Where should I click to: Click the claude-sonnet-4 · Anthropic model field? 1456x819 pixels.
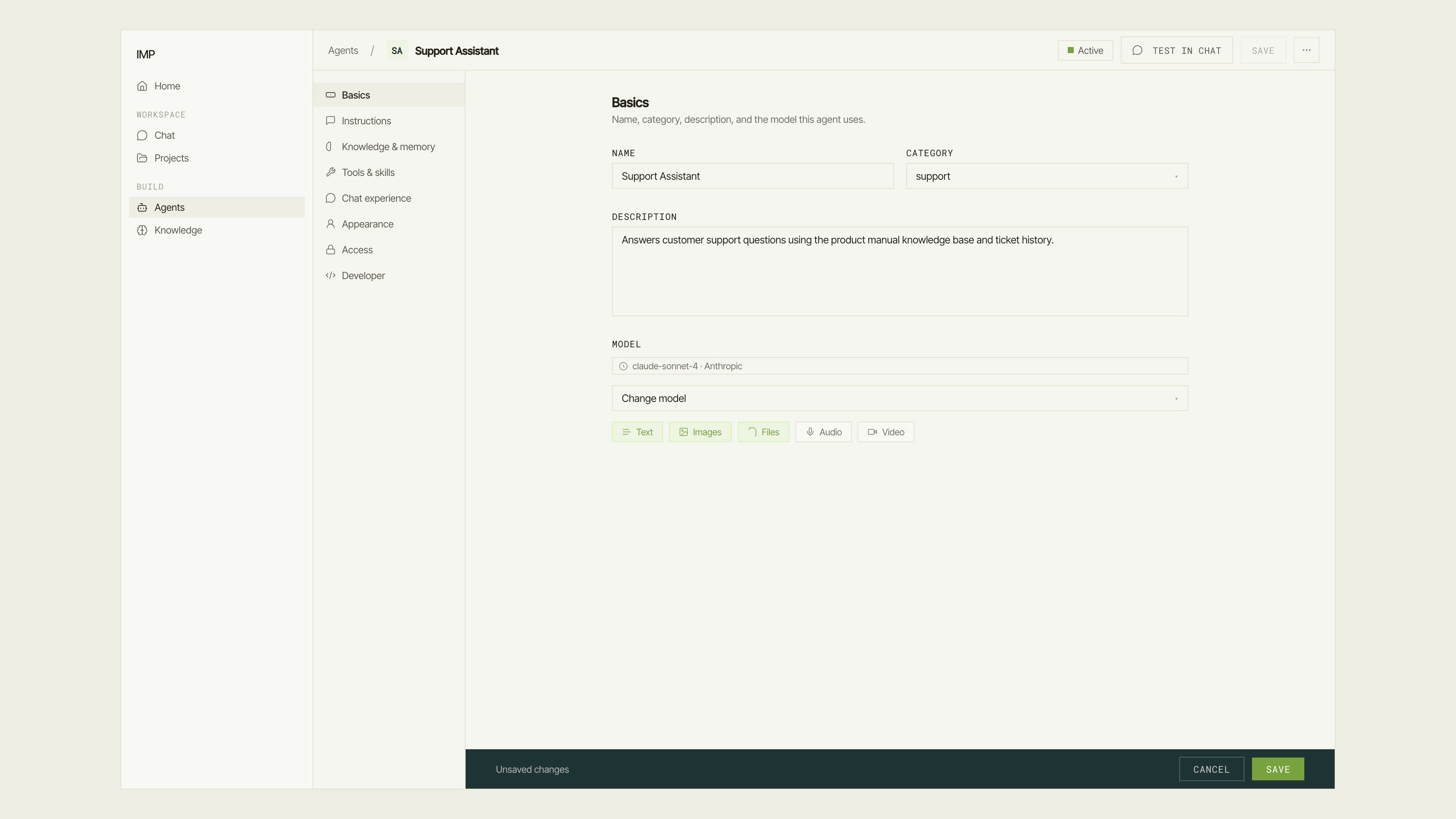pyautogui.click(x=900, y=366)
